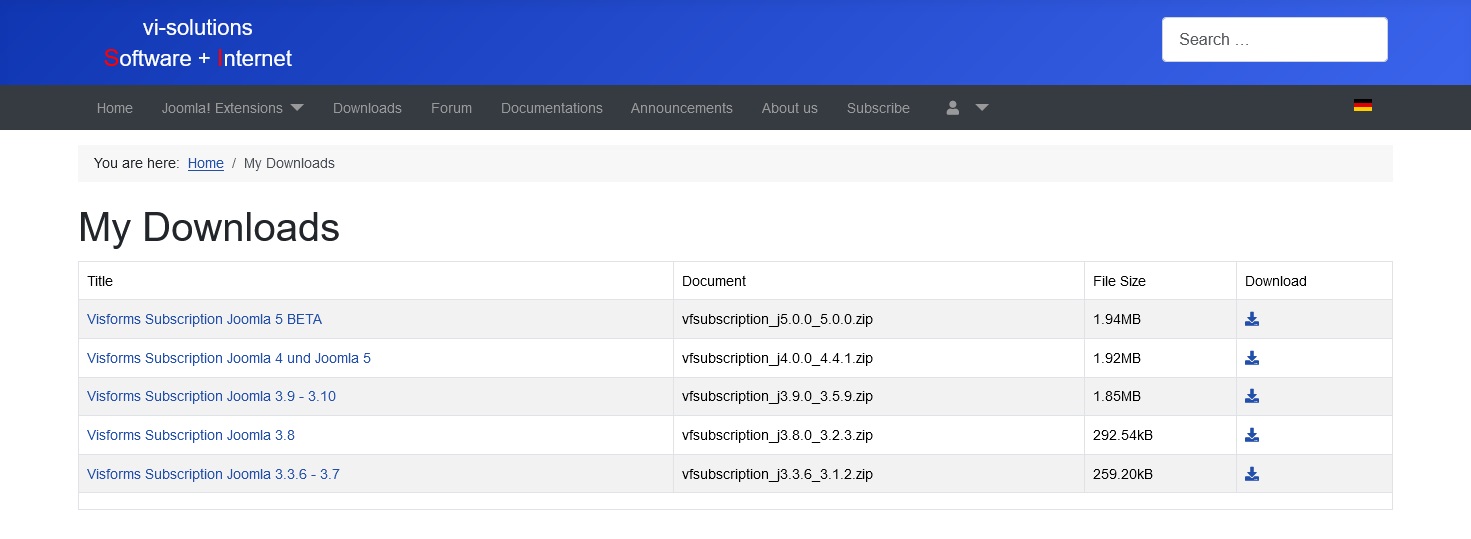The height and width of the screenshot is (539, 1471).
Task: Switch language using the German flag icon
Action: click(1362, 106)
